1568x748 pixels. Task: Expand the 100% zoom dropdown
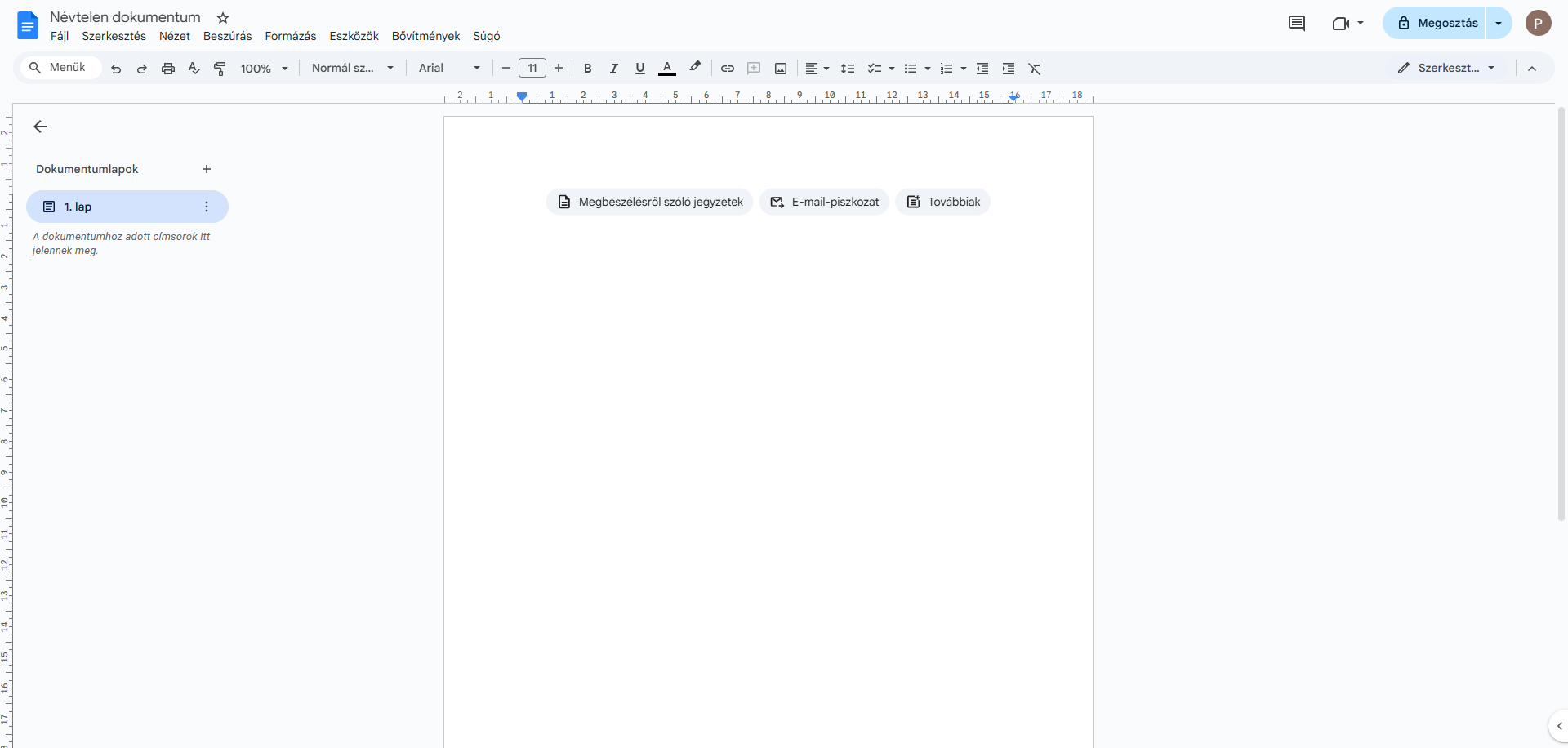(x=265, y=69)
